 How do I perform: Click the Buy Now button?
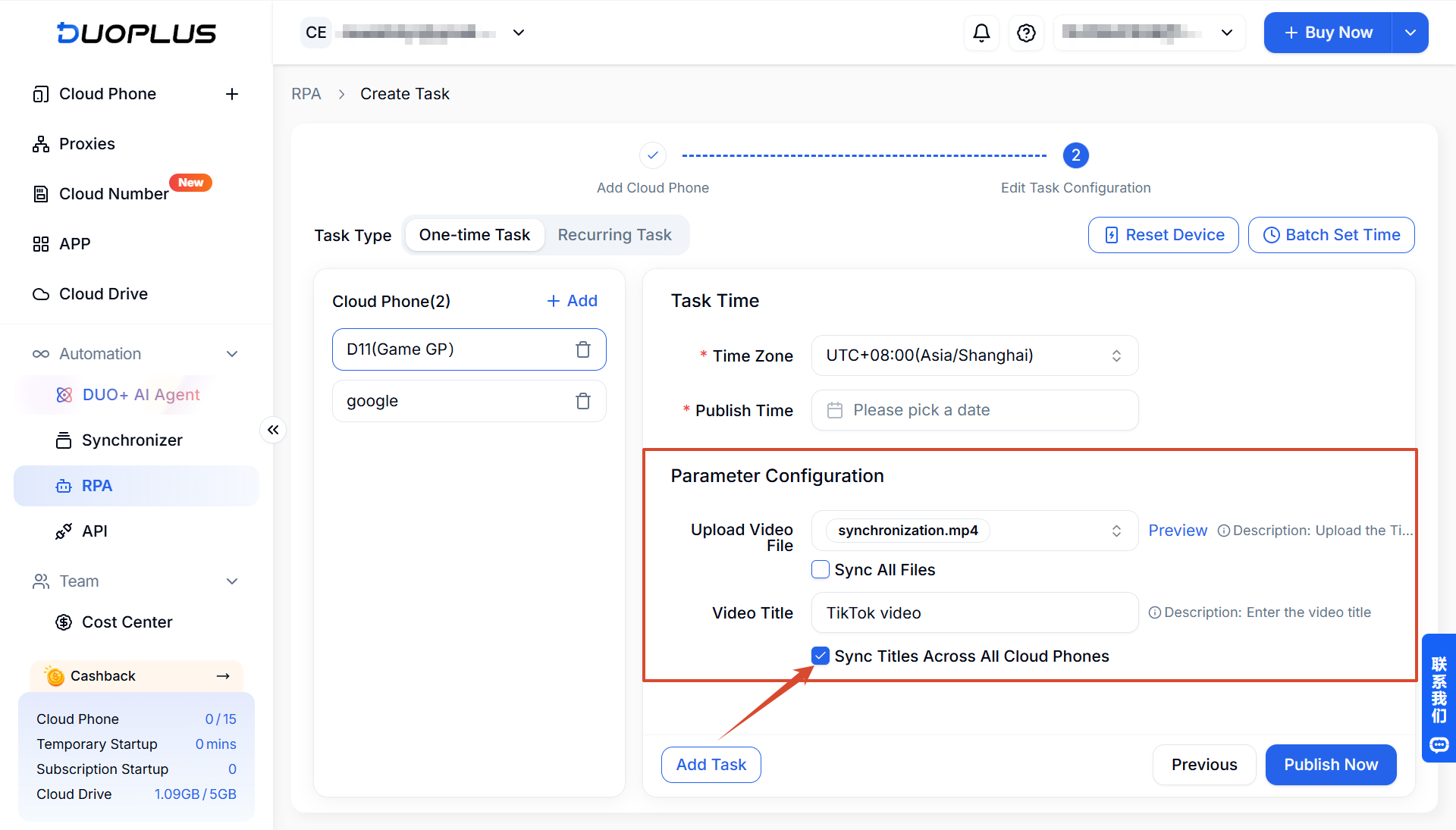point(1328,33)
